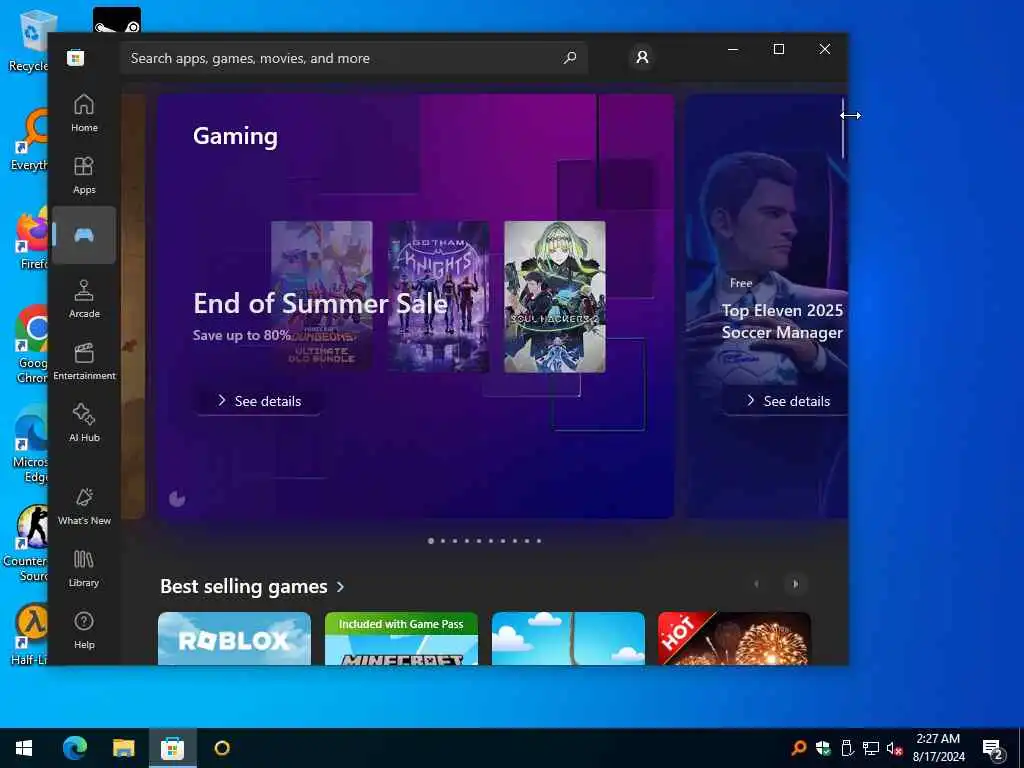Pause the carousel with the timer icon
Viewport: 1024px width, 768px height.
tap(177, 499)
